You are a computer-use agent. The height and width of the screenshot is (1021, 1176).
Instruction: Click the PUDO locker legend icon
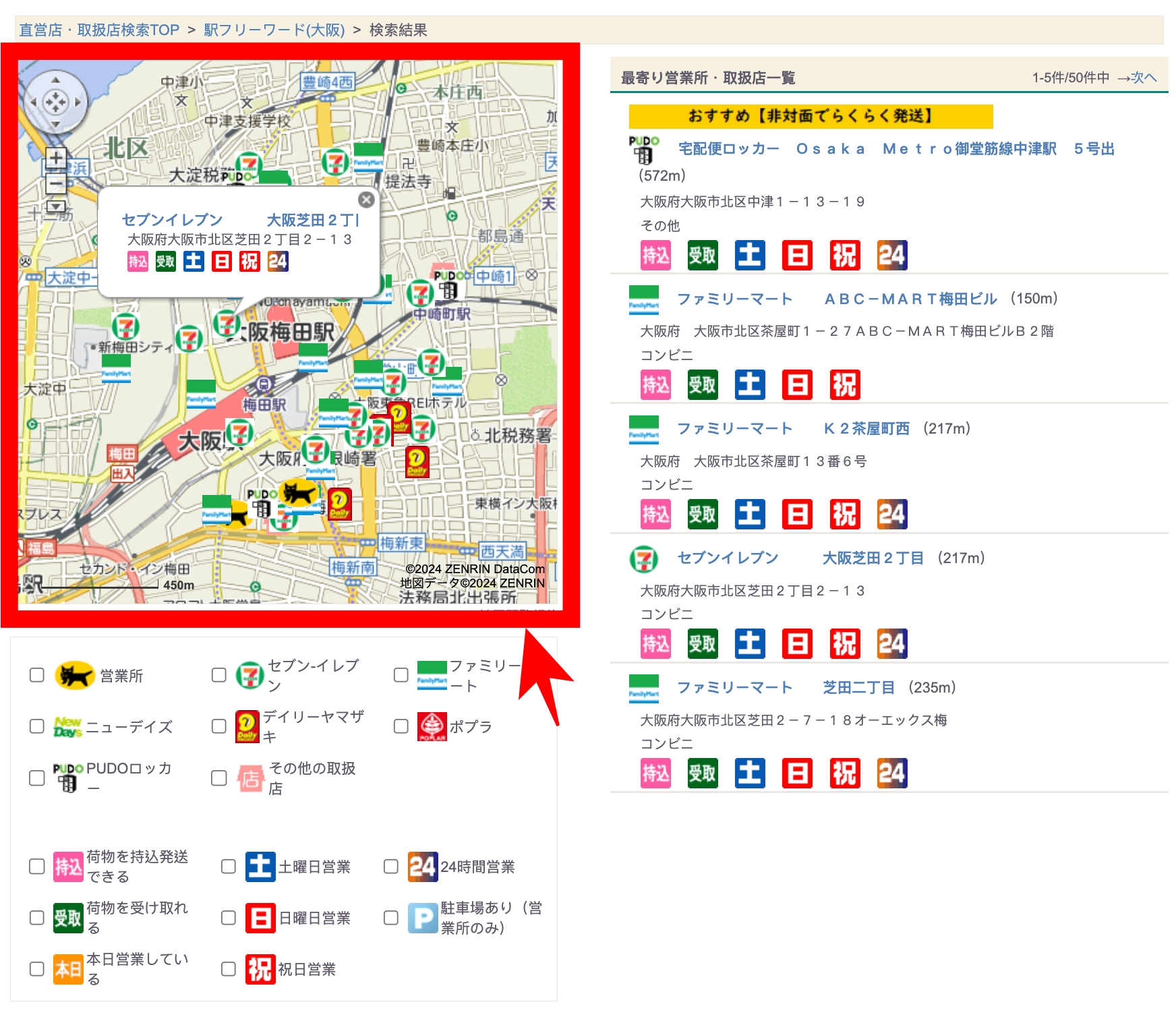pyautogui.click(x=67, y=778)
